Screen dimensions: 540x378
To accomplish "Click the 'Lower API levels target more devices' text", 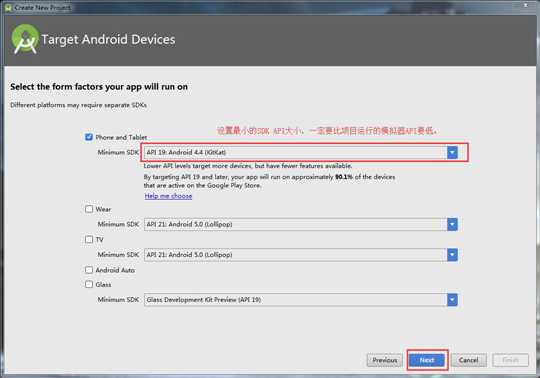I will click(248, 166).
